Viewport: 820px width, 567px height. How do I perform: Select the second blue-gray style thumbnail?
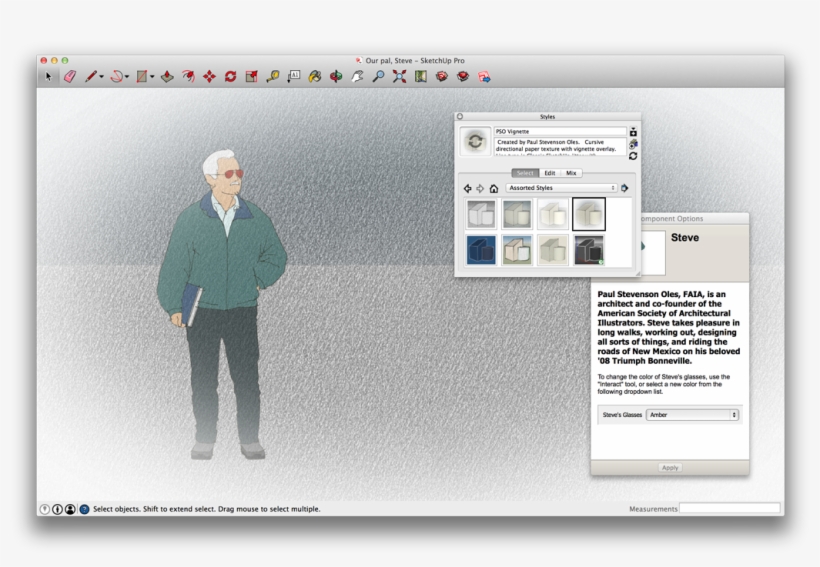517,214
